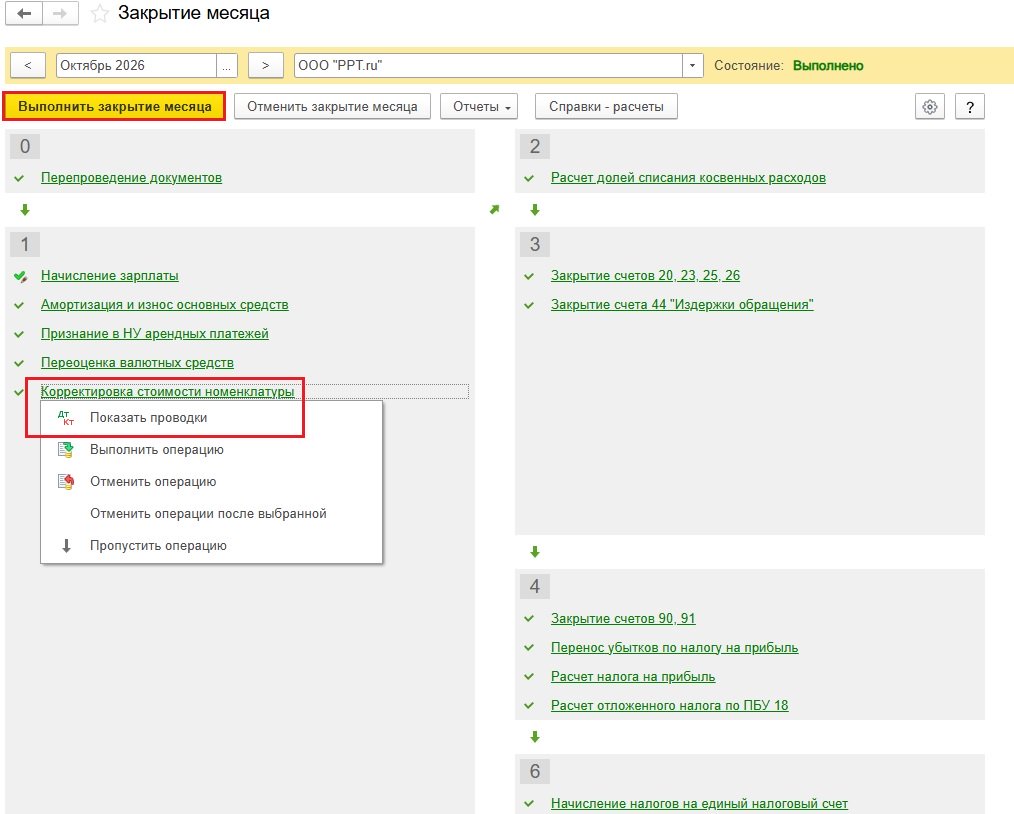This screenshot has height=814, width=1014.
Task: Click the organization field ООО "PPT.ru"
Action: tap(488, 65)
